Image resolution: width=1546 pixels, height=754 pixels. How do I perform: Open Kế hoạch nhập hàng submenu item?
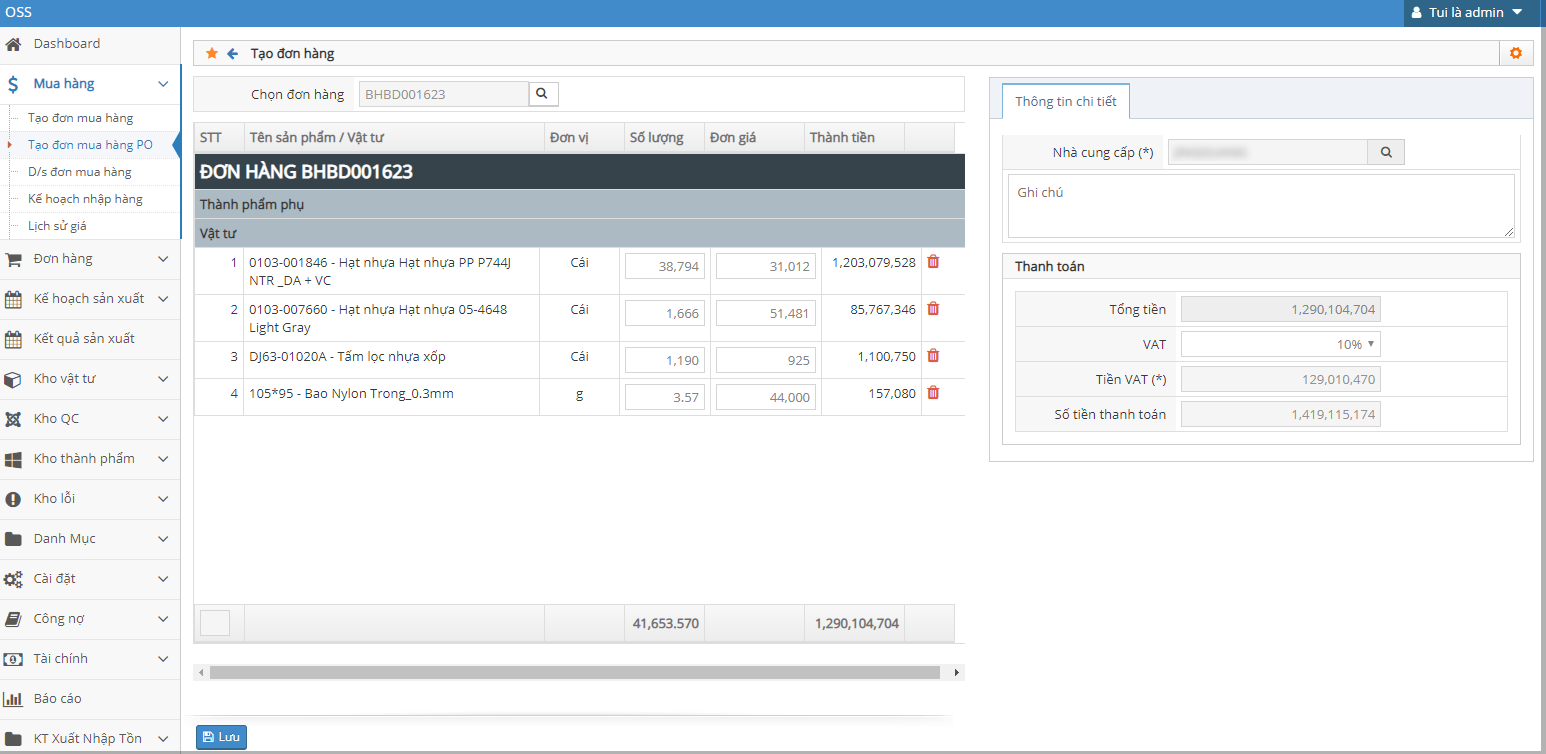85,199
